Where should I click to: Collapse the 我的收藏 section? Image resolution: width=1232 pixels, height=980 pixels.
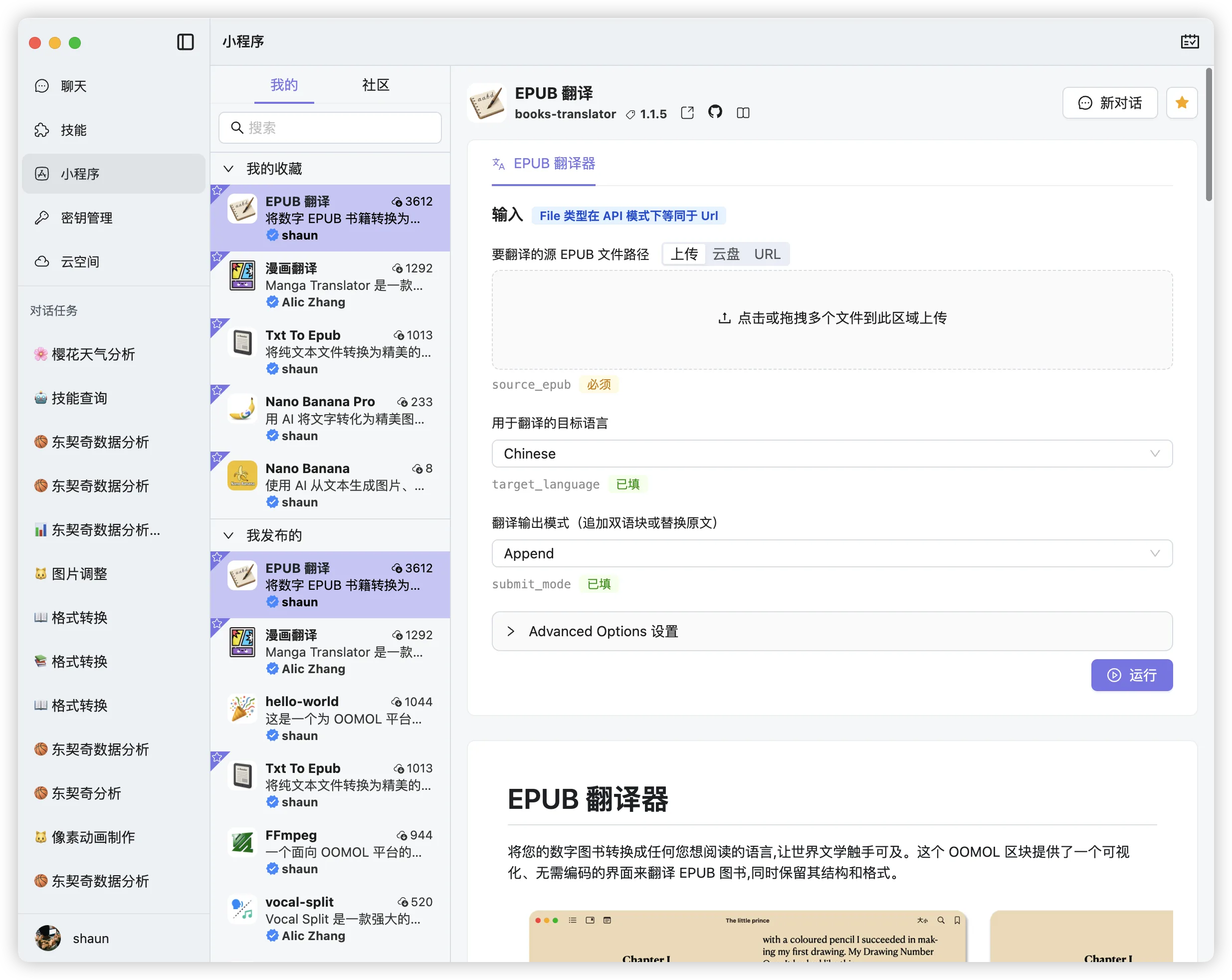point(228,168)
